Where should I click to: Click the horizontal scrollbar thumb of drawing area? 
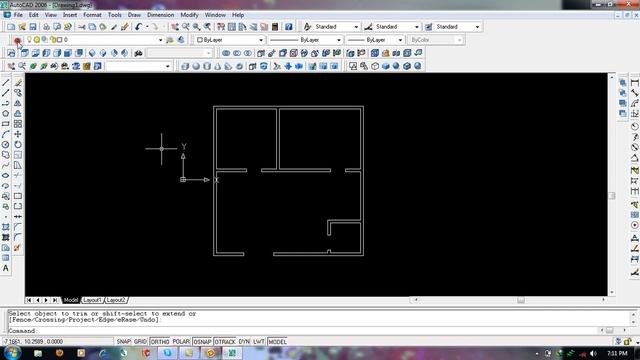point(521,300)
